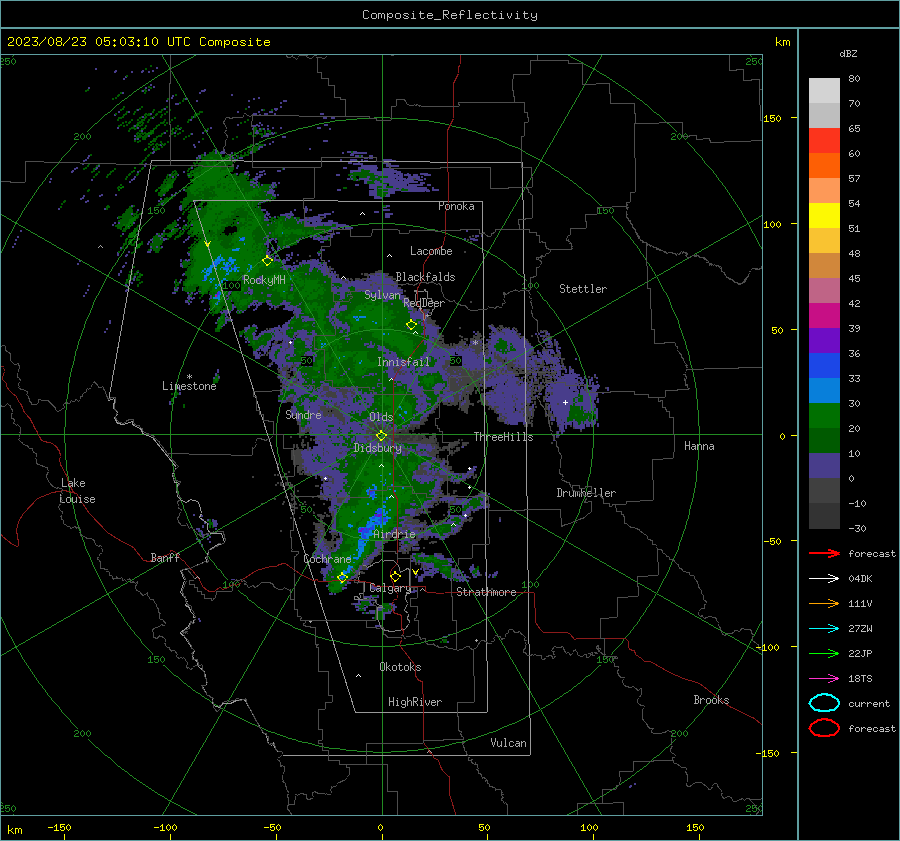
Task: Click the yellow diamond marker over Calgary
Action: 395,576
